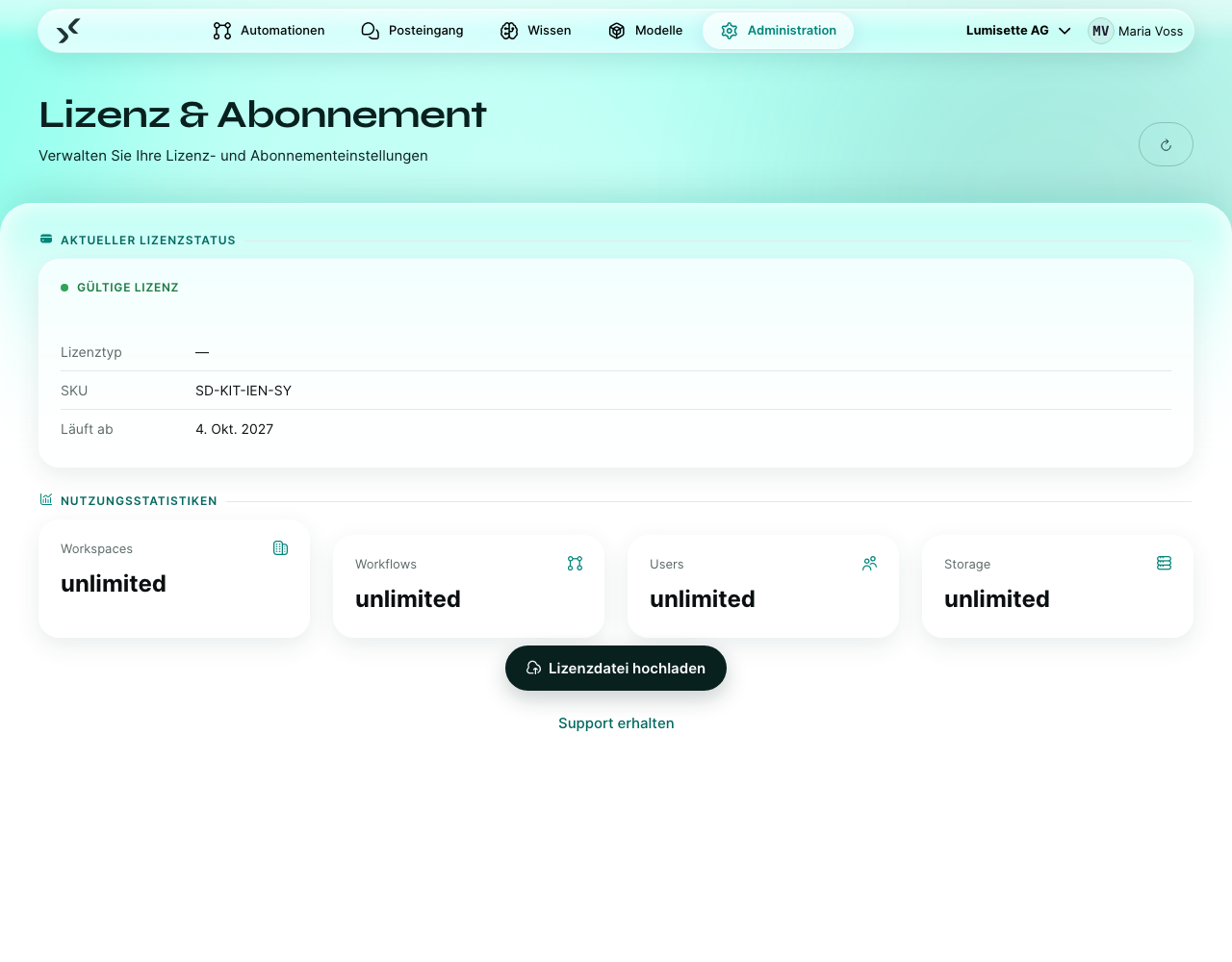Image resolution: width=1232 pixels, height=962 pixels.
Task: Click the card icon beside Aktueller Lizenzstatus
Action: click(46, 240)
